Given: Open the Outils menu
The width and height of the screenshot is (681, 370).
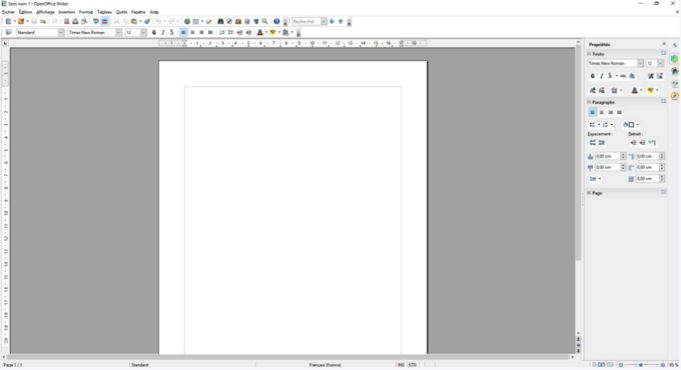Looking at the screenshot, I should tap(122, 12).
